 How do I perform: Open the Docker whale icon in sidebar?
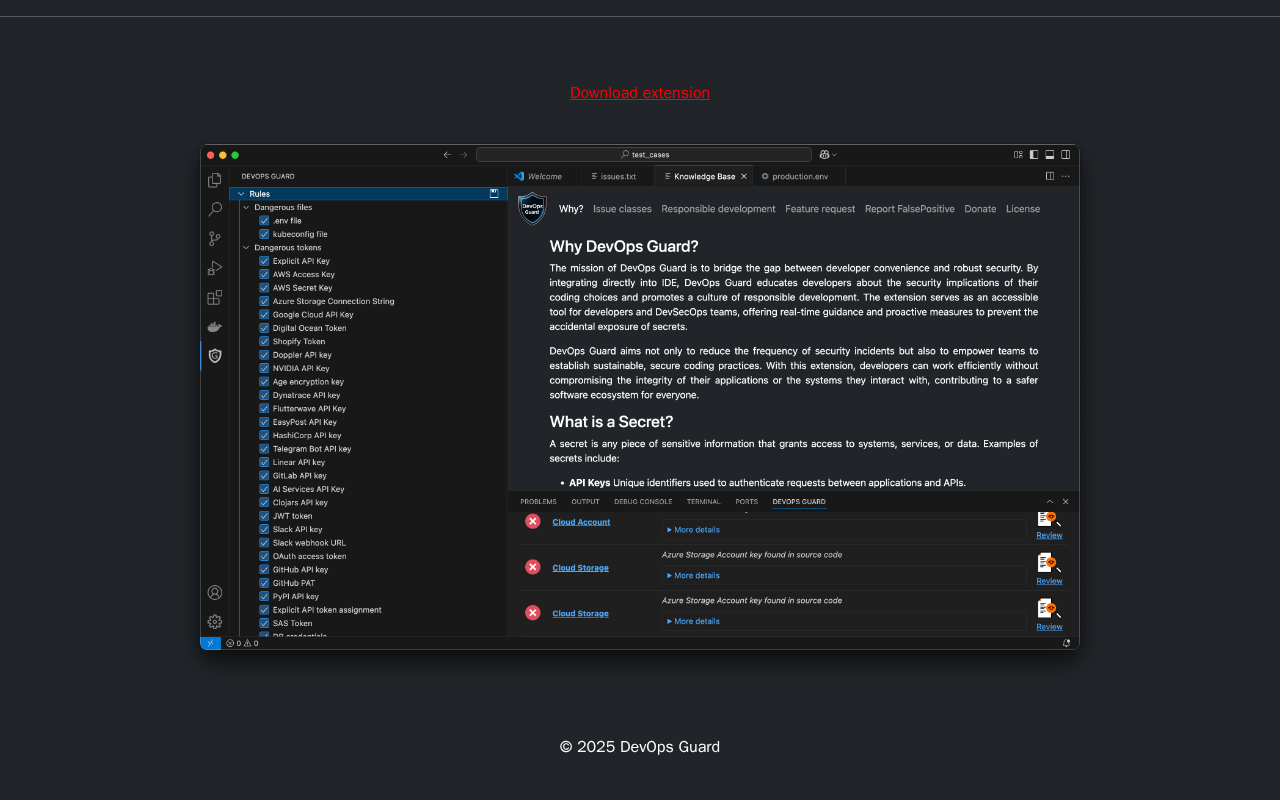tap(214, 327)
